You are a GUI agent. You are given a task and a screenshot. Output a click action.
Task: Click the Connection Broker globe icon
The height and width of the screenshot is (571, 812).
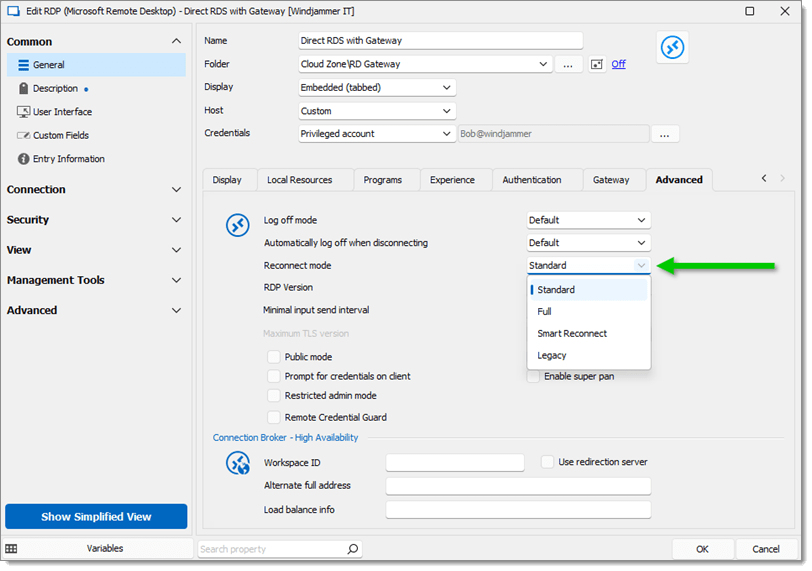click(x=238, y=463)
